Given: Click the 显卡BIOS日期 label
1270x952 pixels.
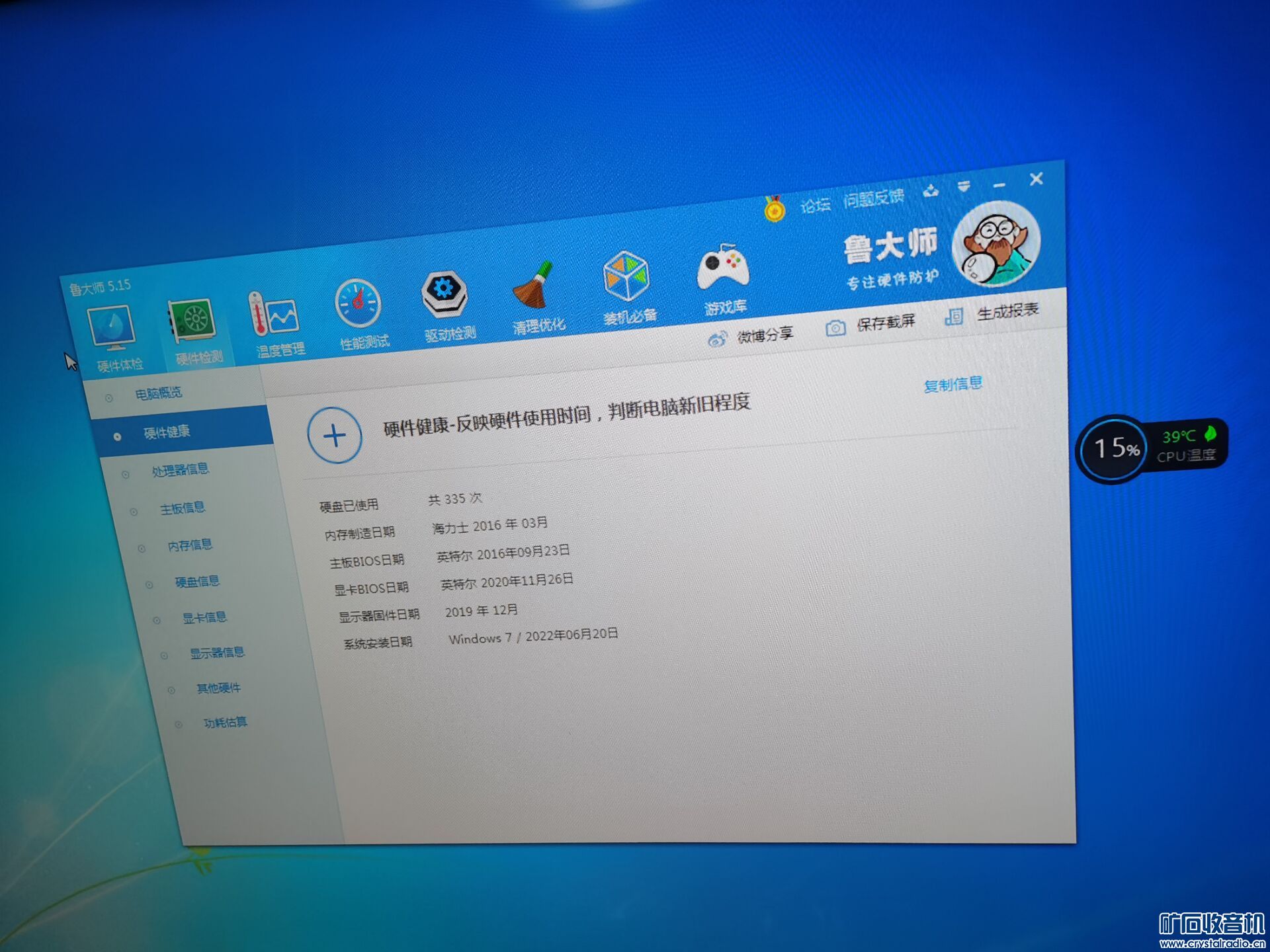Looking at the screenshot, I should [371, 589].
